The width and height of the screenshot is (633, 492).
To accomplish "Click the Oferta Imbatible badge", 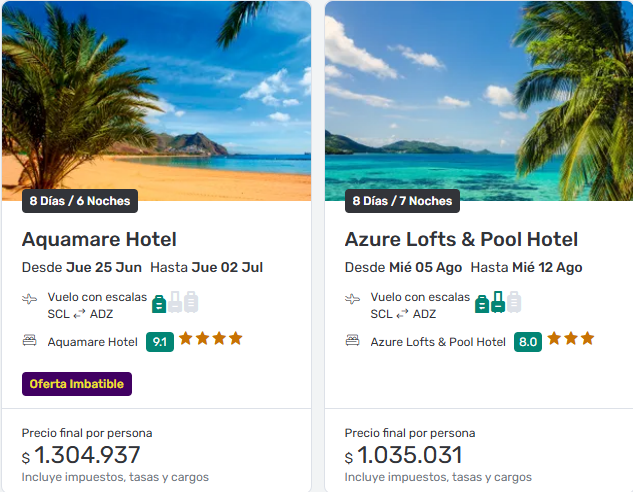I will coord(77,384).
